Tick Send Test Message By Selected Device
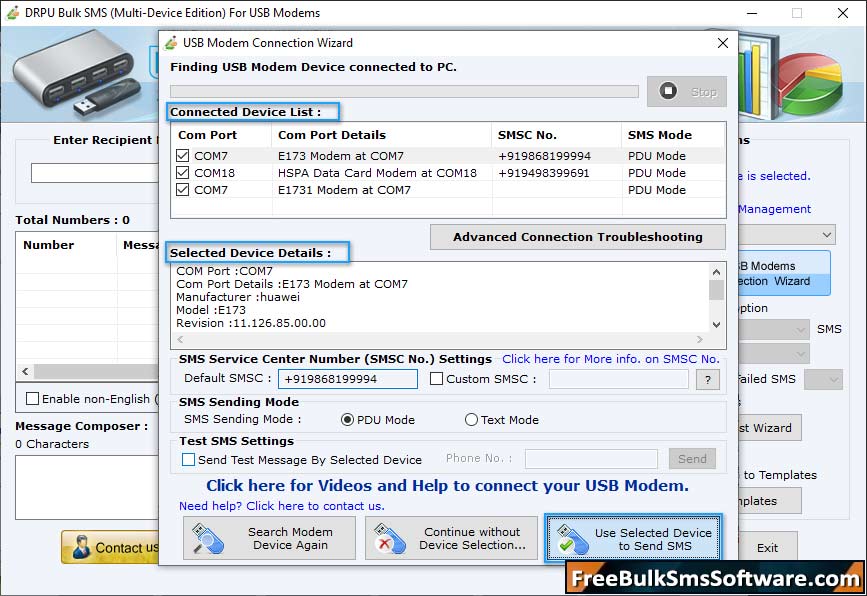867x596 pixels. 189,459
